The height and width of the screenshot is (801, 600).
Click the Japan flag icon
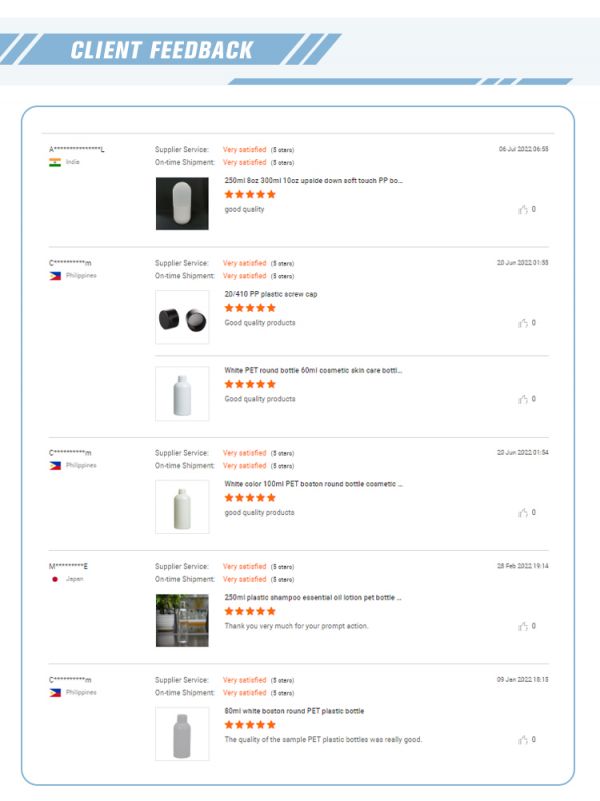pyautogui.click(x=55, y=579)
